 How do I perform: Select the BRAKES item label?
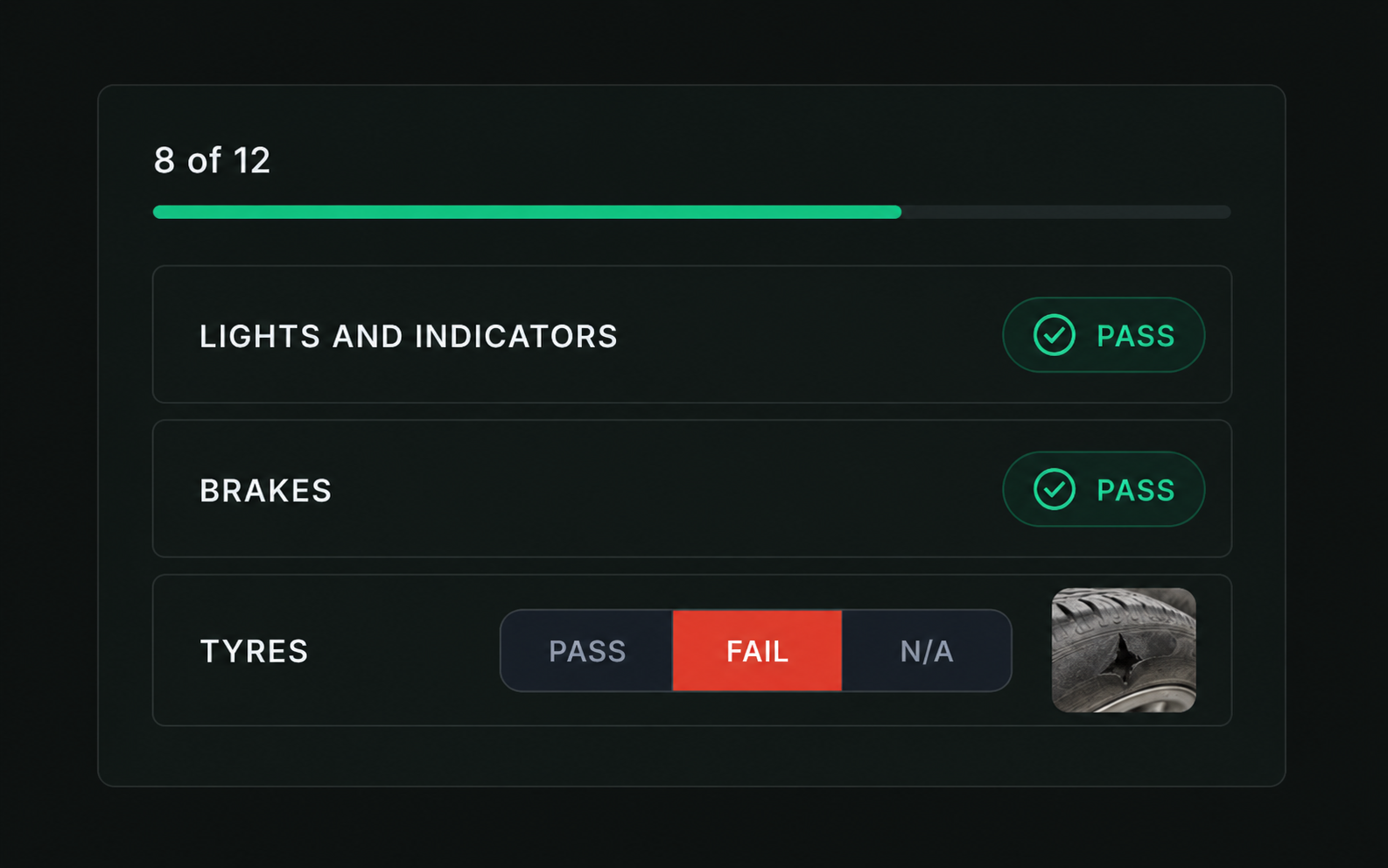click(x=266, y=491)
